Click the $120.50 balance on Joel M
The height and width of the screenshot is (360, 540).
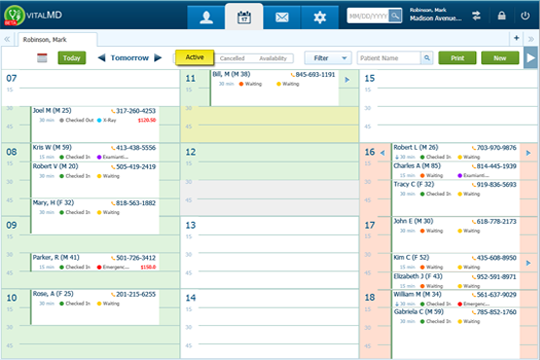coord(147,120)
